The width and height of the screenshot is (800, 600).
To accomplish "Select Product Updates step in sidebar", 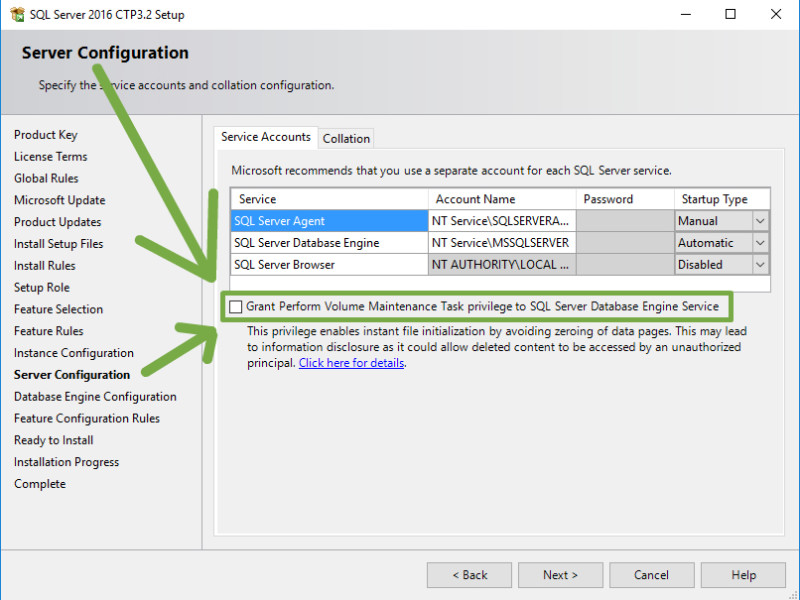I will (58, 222).
